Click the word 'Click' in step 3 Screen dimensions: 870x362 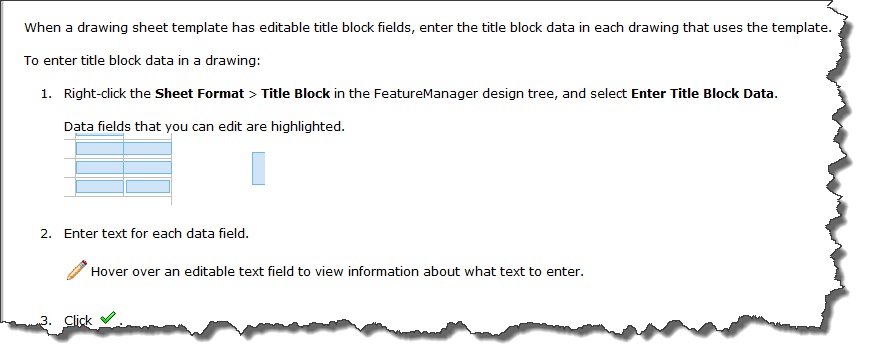pos(78,320)
